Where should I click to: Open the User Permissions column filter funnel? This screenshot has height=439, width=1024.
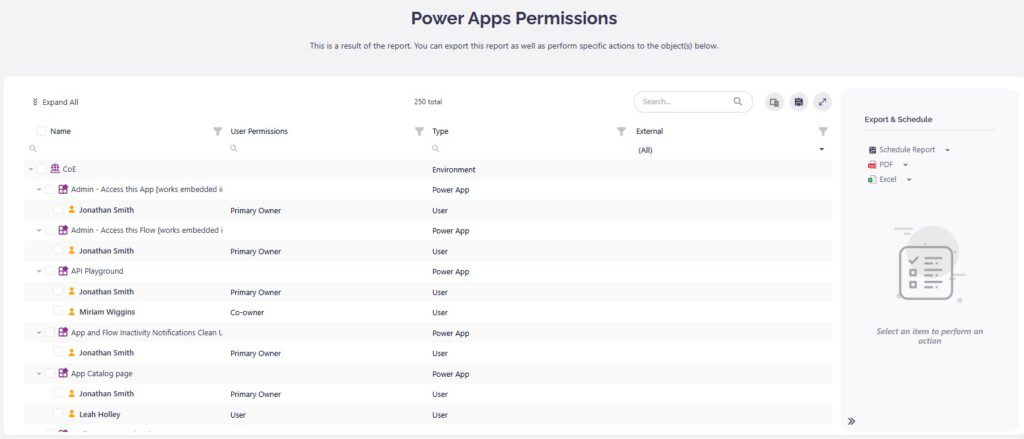click(x=419, y=131)
